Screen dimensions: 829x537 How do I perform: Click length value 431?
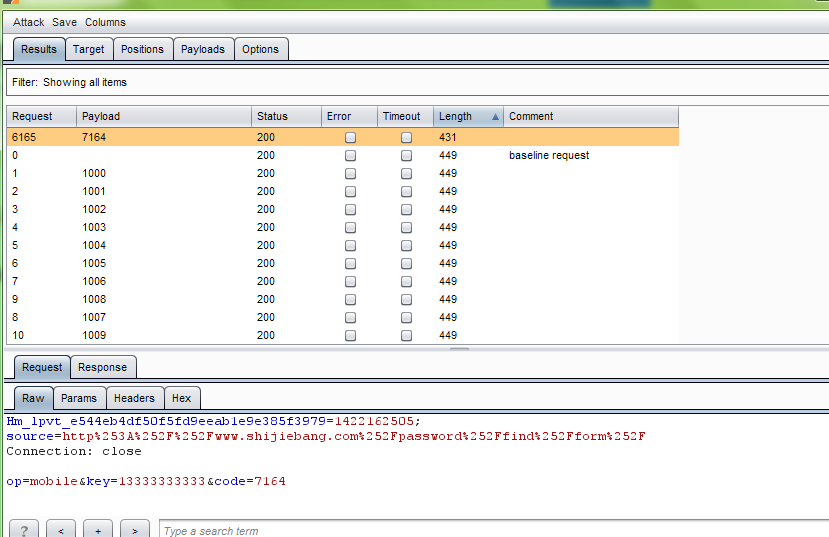447,137
